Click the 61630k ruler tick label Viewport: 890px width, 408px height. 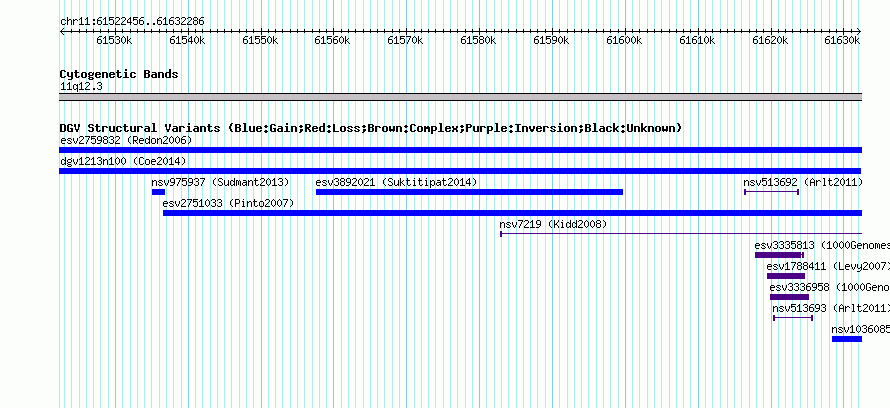(842, 40)
